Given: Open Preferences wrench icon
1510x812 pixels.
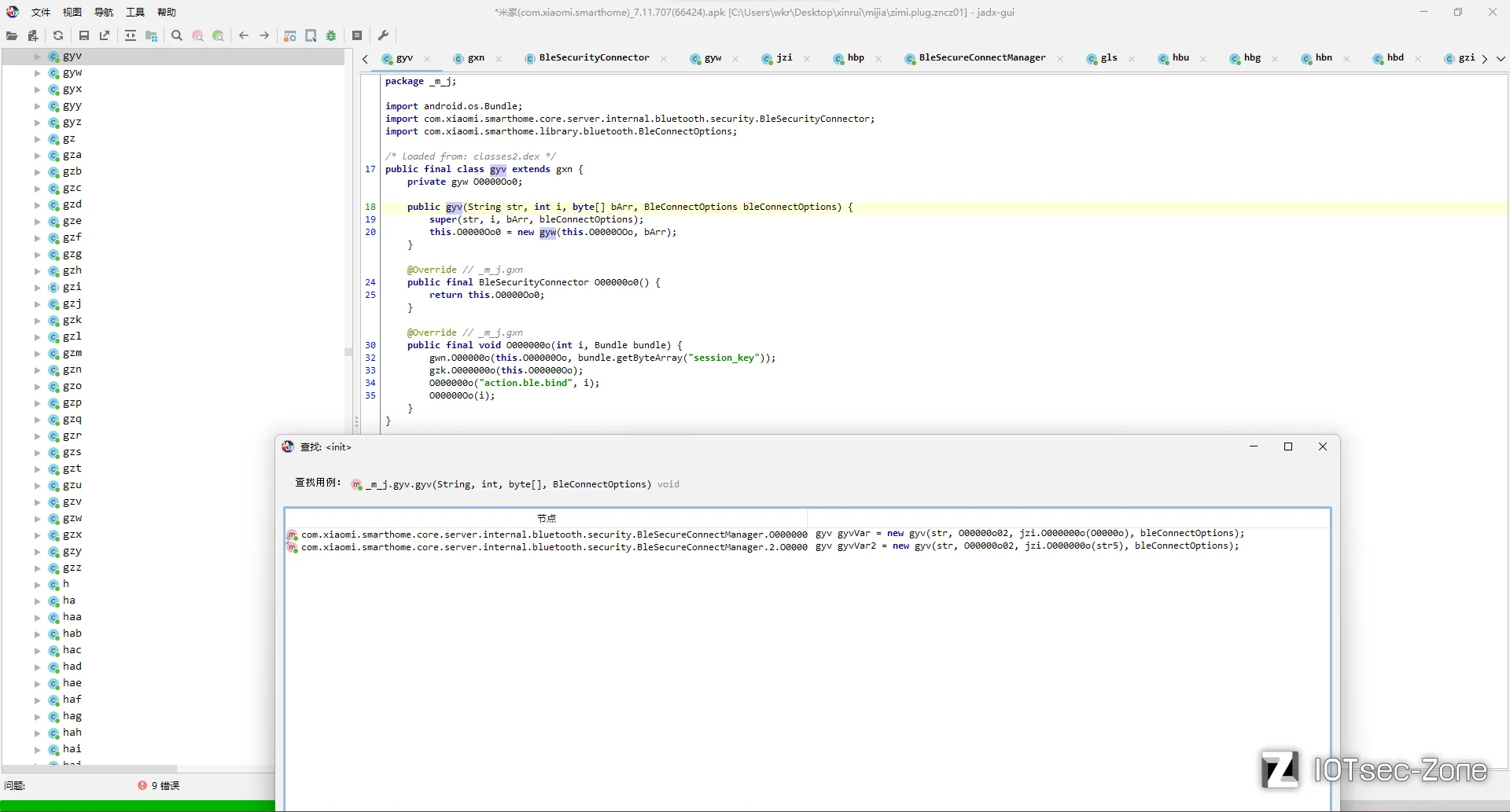Looking at the screenshot, I should (383, 35).
